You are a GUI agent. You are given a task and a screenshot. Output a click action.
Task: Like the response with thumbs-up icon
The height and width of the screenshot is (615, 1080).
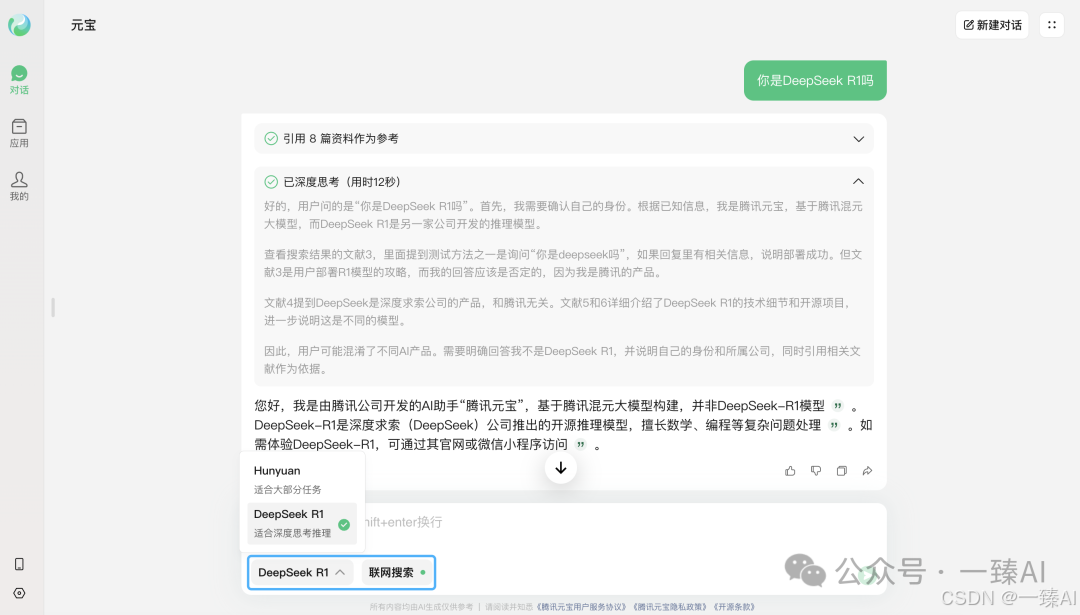click(x=790, y=471)
